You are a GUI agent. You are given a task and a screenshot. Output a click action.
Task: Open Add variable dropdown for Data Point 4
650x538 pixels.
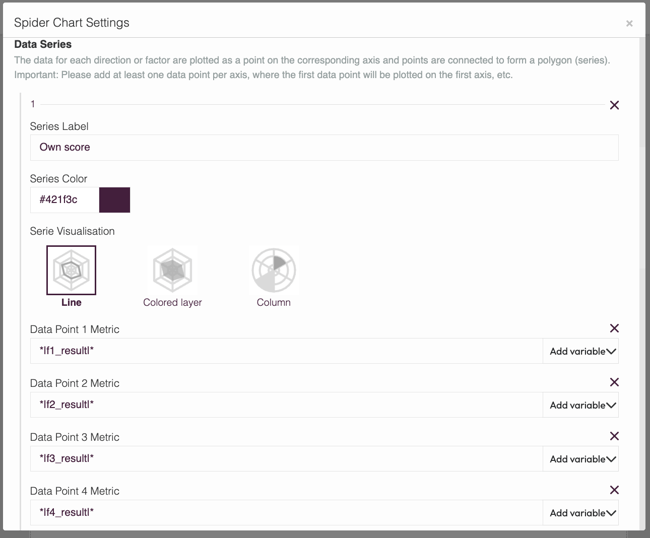point(581,513)
